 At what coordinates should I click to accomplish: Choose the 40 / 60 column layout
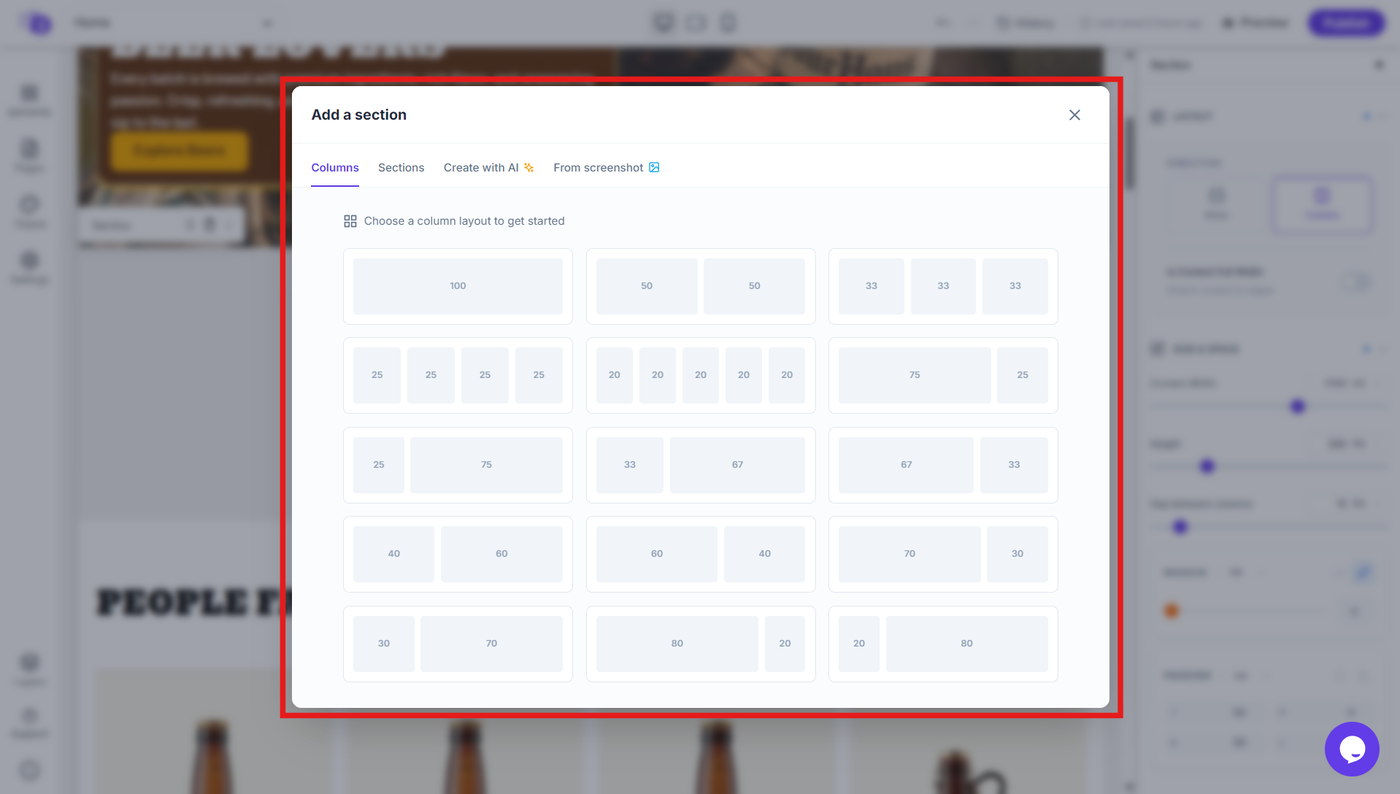click(458, 554)
